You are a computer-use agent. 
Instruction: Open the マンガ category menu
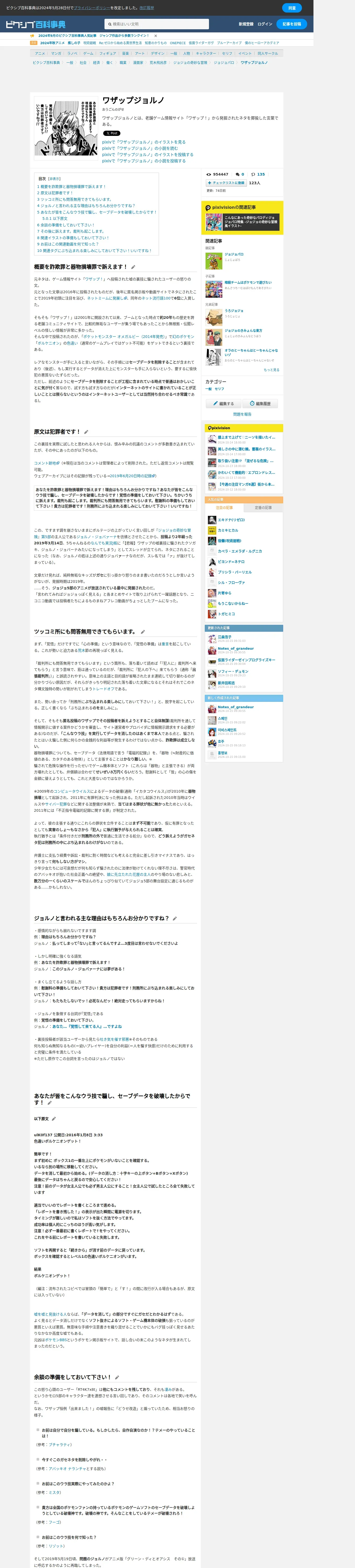56,54
